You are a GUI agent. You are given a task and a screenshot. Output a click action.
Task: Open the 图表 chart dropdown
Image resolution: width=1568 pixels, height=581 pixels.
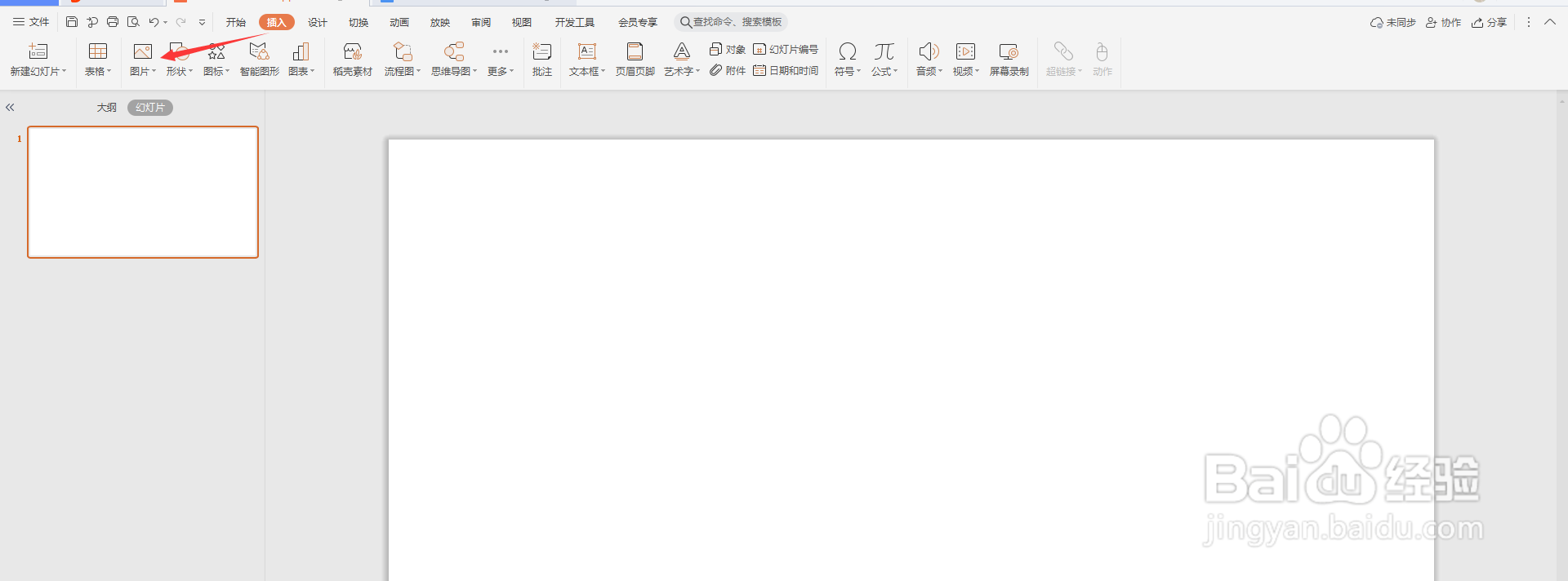pos(301,72)
